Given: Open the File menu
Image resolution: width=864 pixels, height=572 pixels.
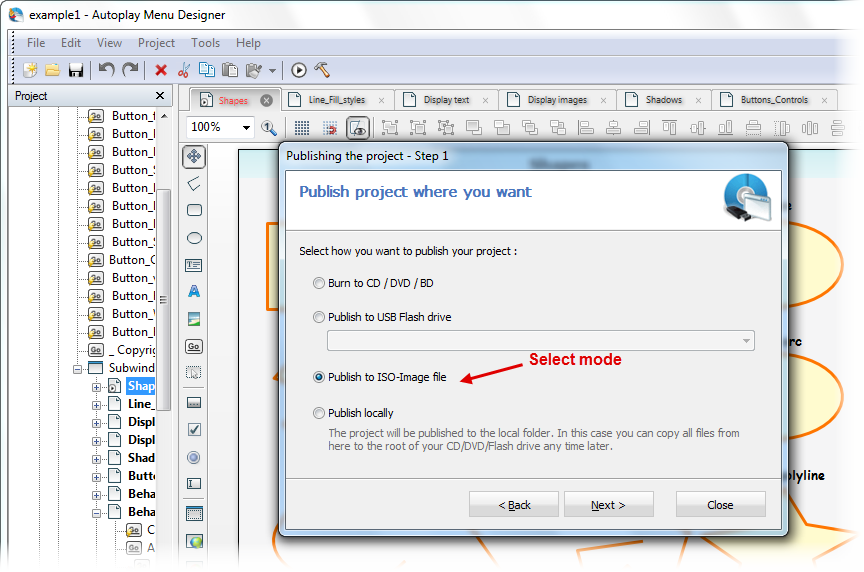Looking at the screenshot, I should [36, 43].
